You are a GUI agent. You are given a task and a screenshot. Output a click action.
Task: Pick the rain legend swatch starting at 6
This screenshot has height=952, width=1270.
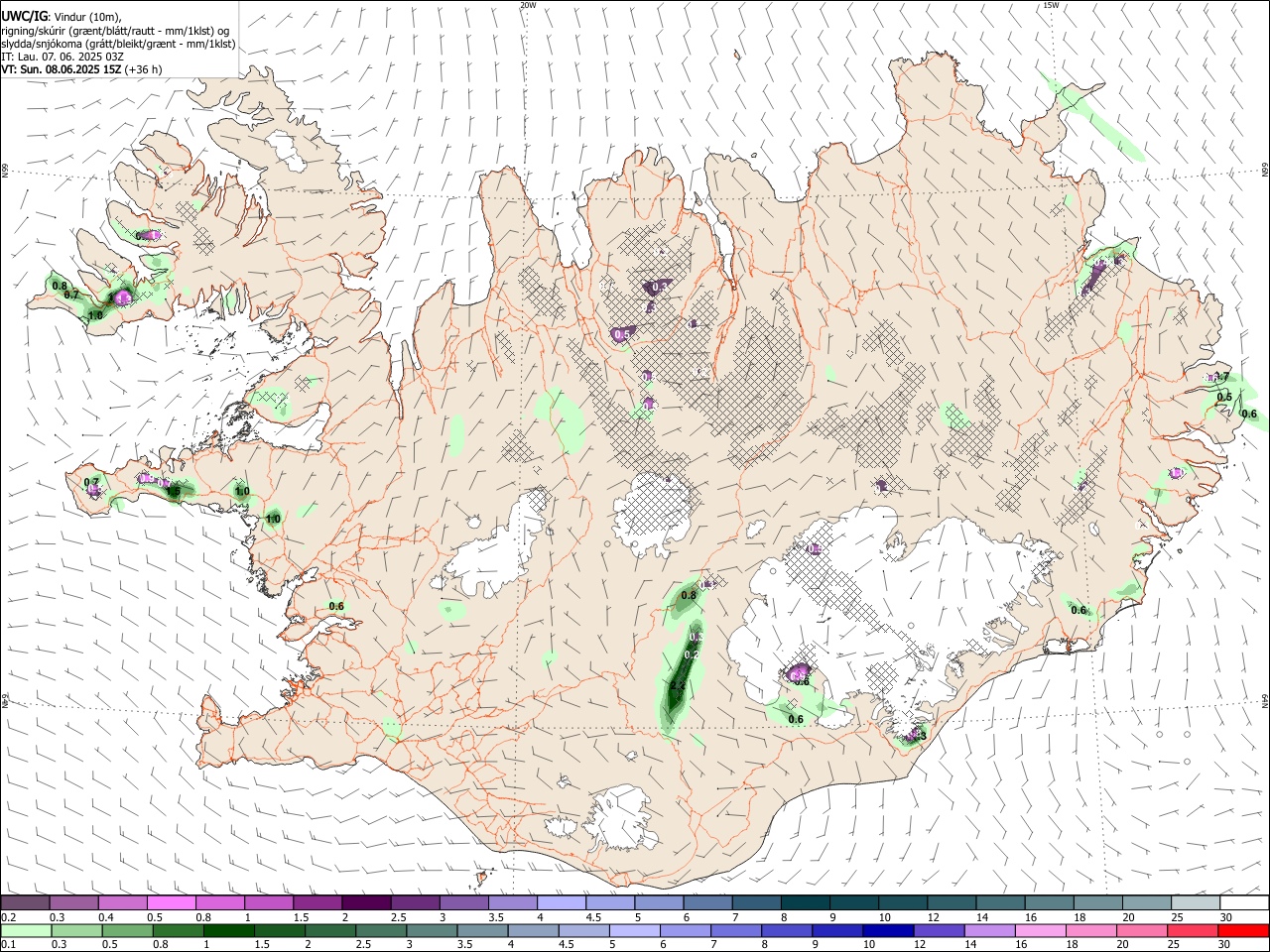686,930
